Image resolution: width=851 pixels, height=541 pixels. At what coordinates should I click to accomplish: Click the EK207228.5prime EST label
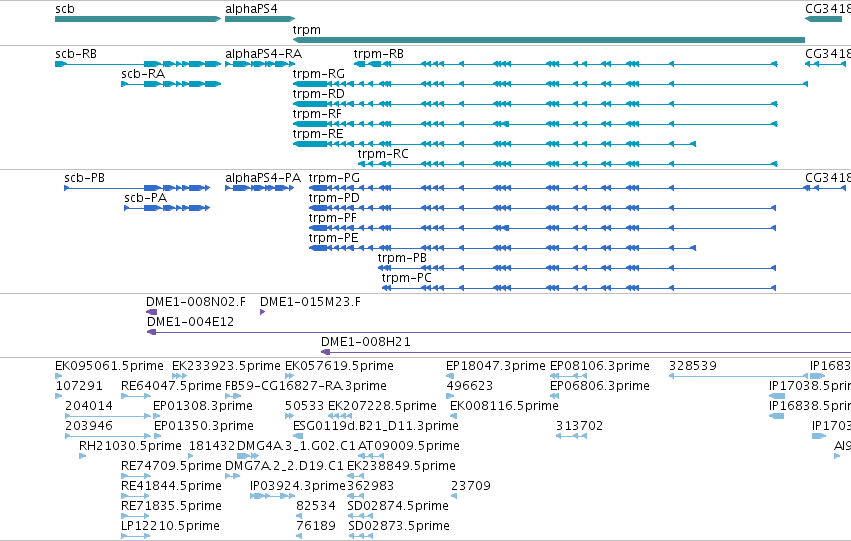pyautogui.click(x=382, y=406)
